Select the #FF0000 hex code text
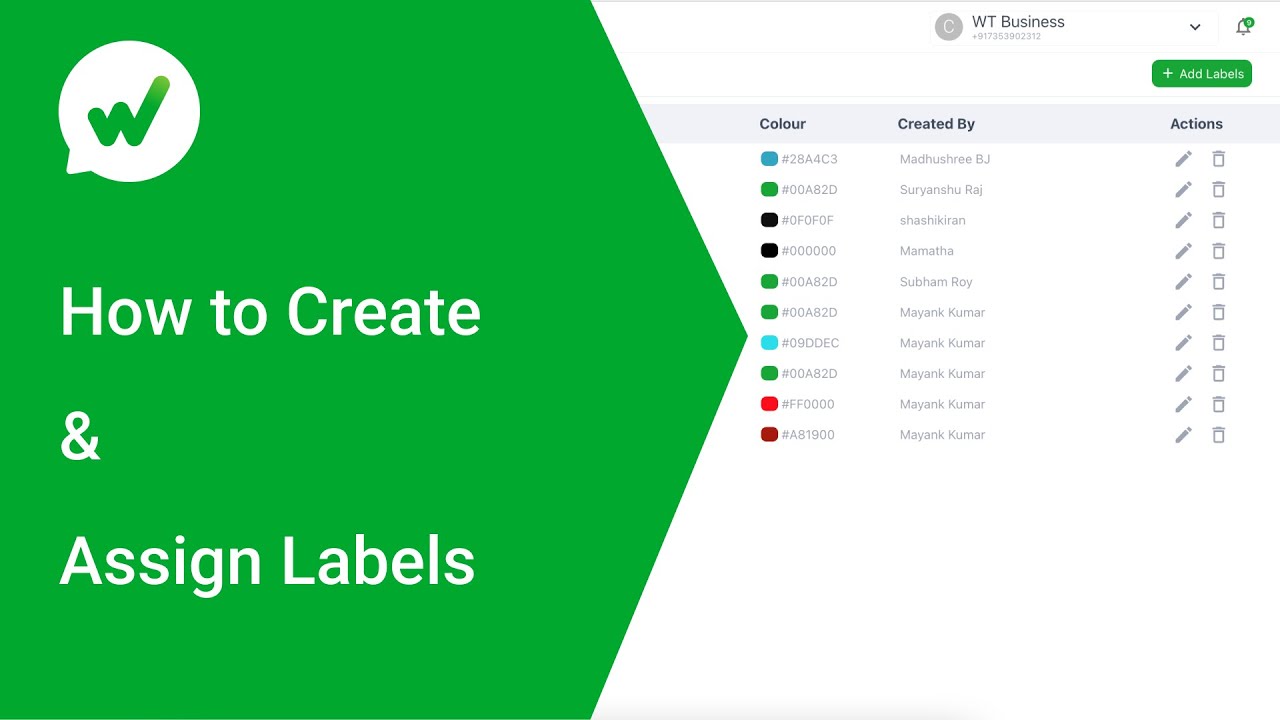 808,404
